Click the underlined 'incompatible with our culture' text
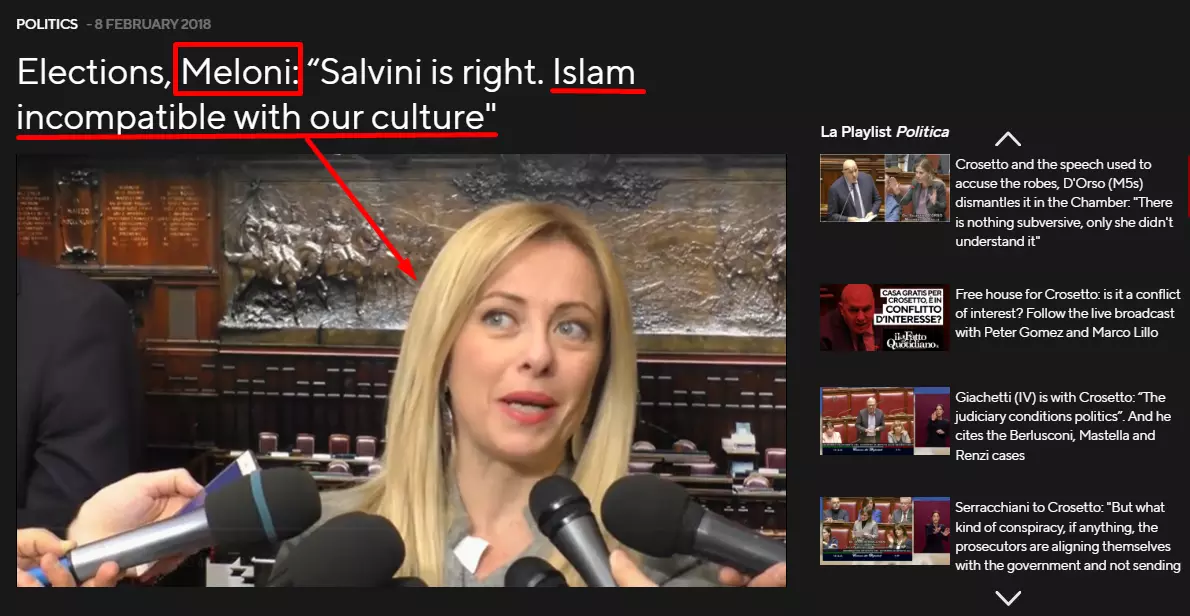 pos(257,118)
